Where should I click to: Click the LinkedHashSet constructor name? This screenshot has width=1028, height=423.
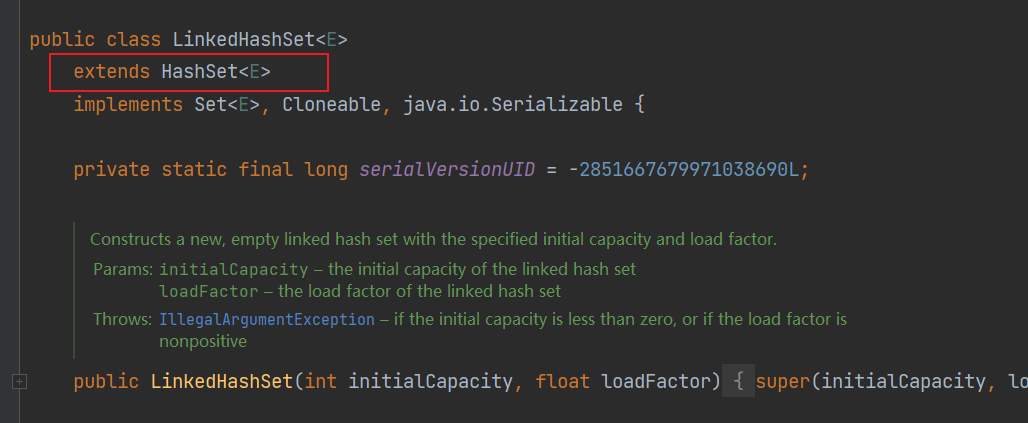(221, 382)
